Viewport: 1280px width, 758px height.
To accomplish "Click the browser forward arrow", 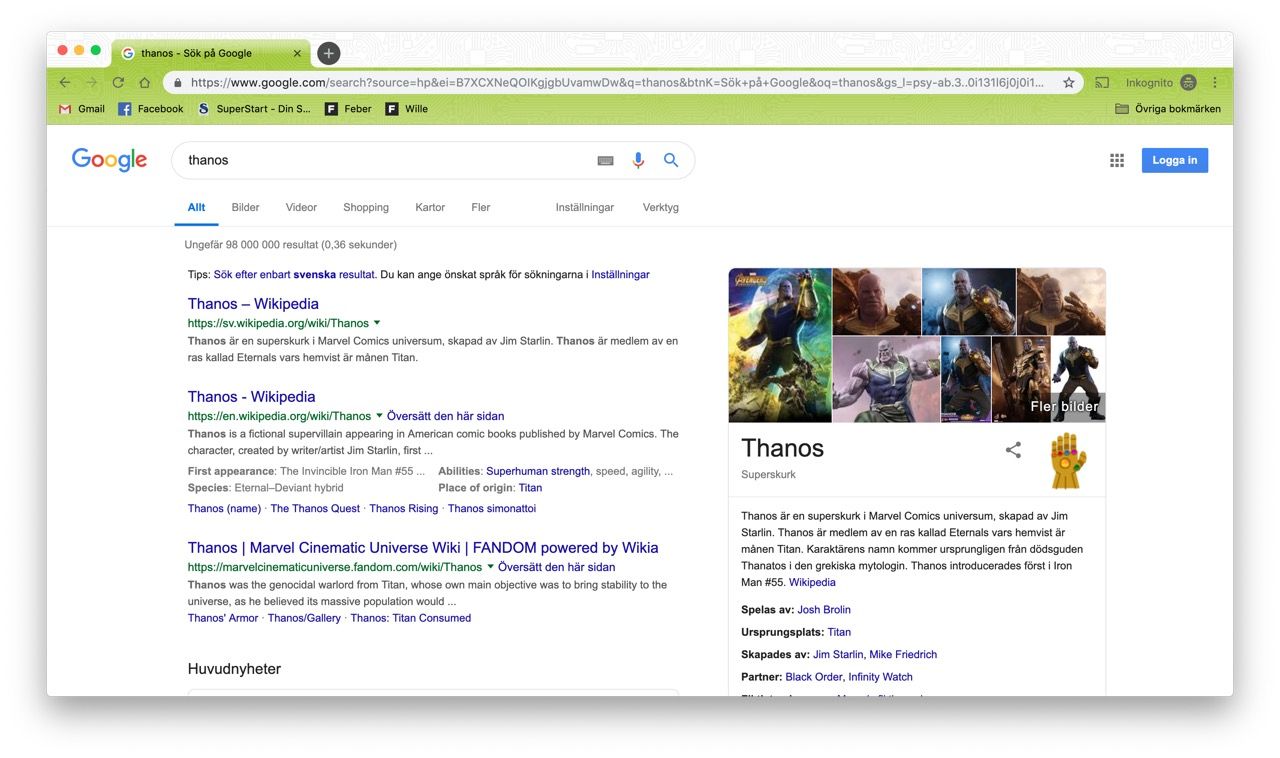I will pyautogui.click(x=92, y=83).
